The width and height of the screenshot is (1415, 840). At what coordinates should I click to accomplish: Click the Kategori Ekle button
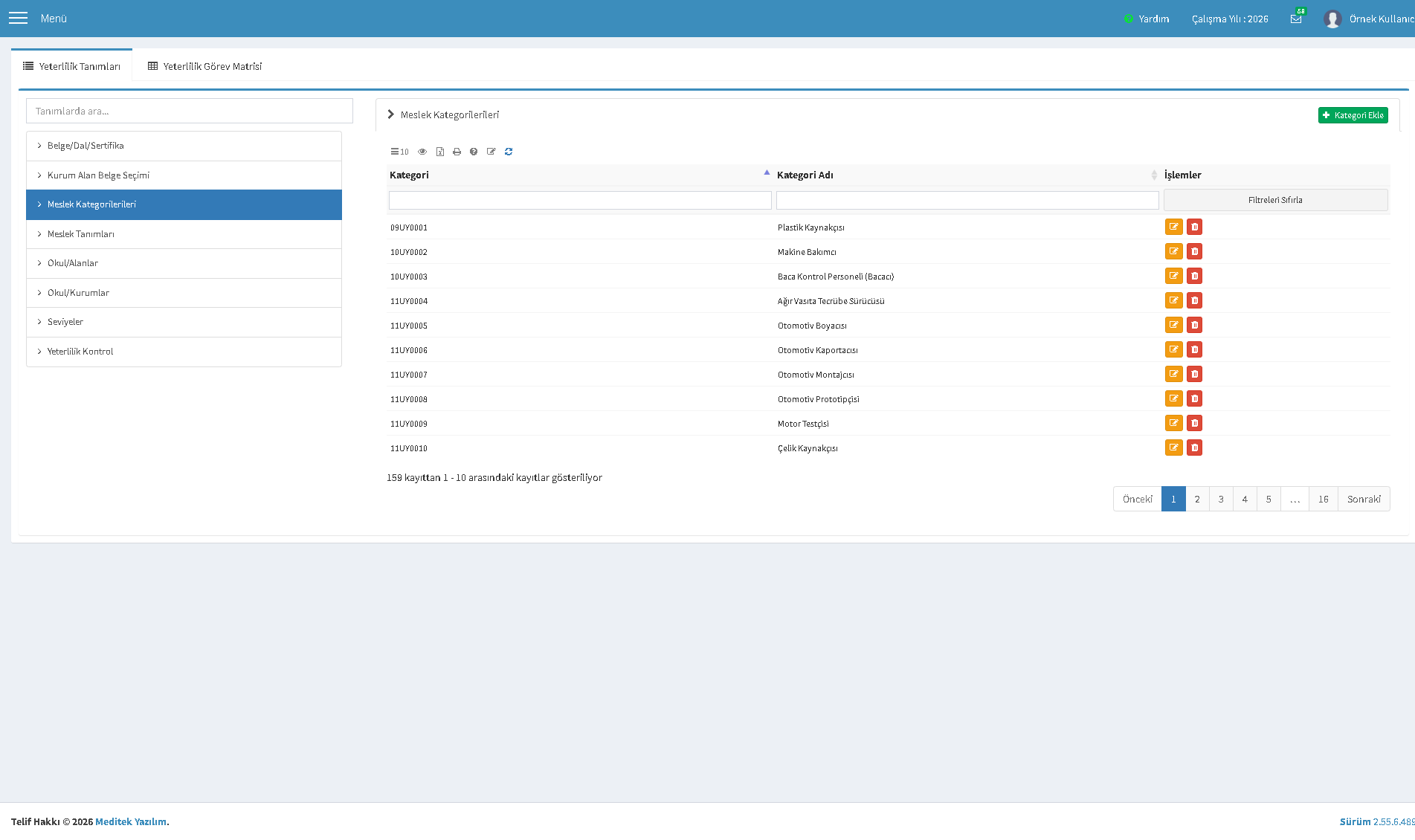pos(1353,115)
